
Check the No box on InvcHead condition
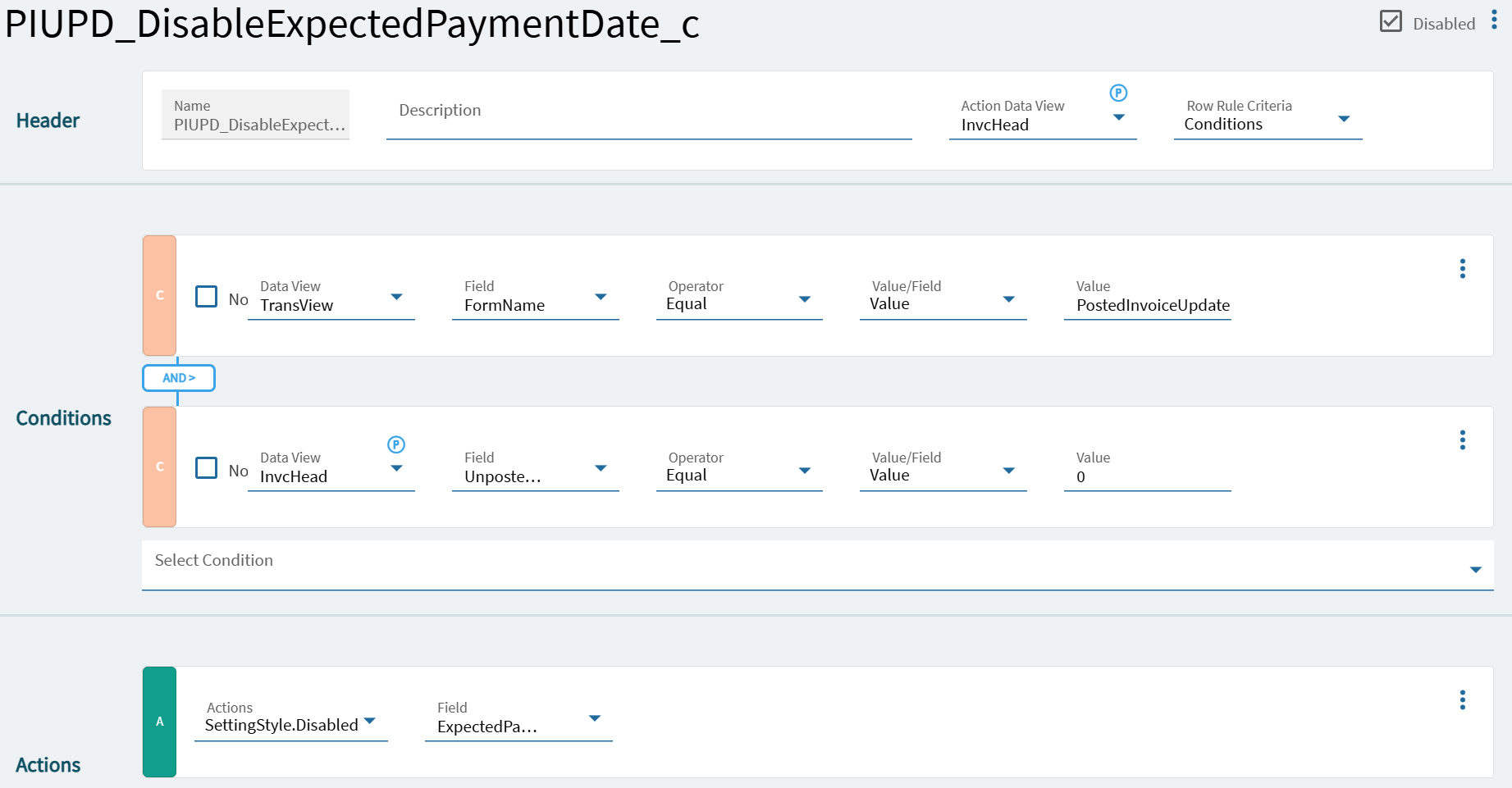pos(207,467)
